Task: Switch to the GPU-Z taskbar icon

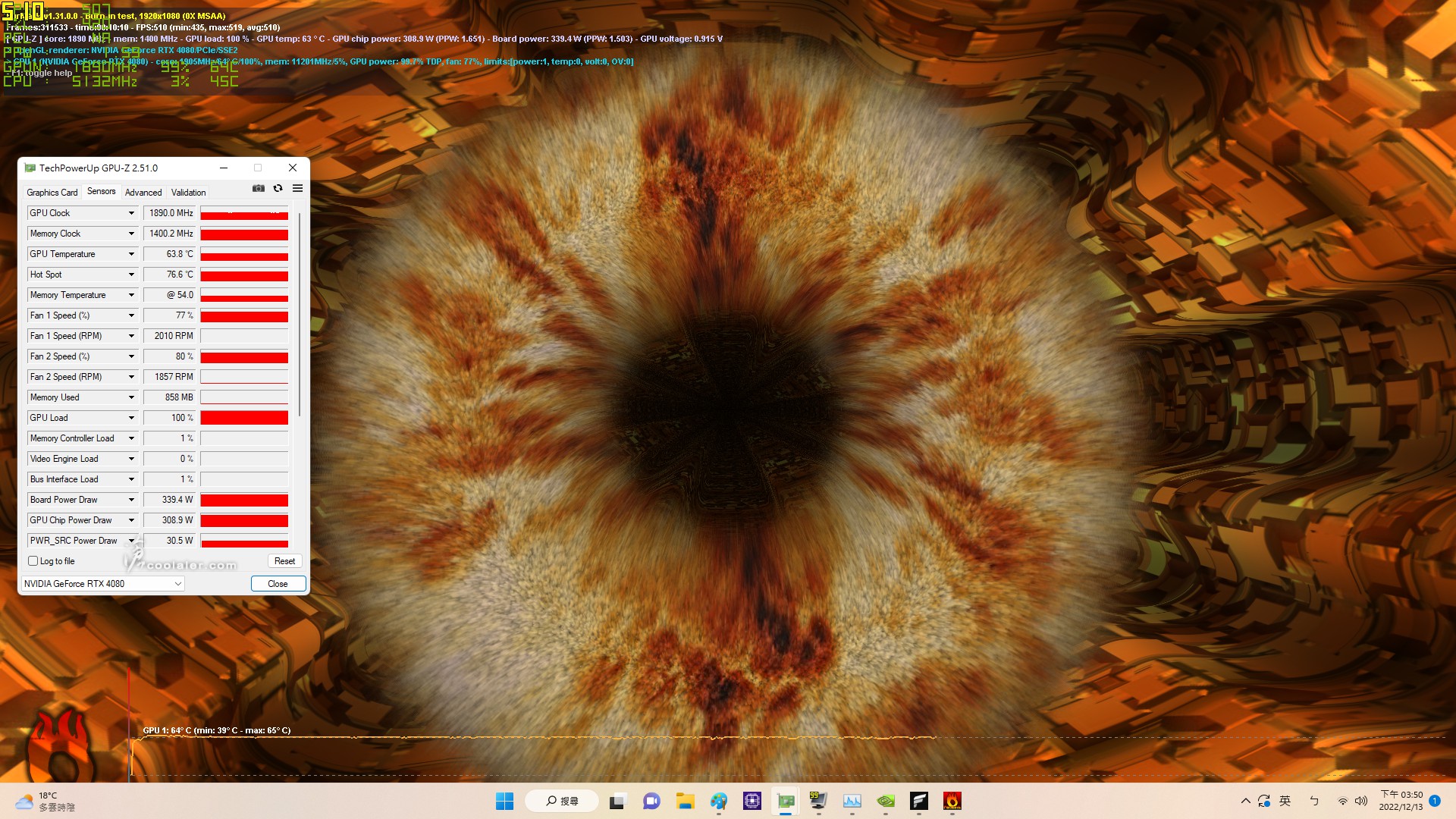Action: pos(786,801)
